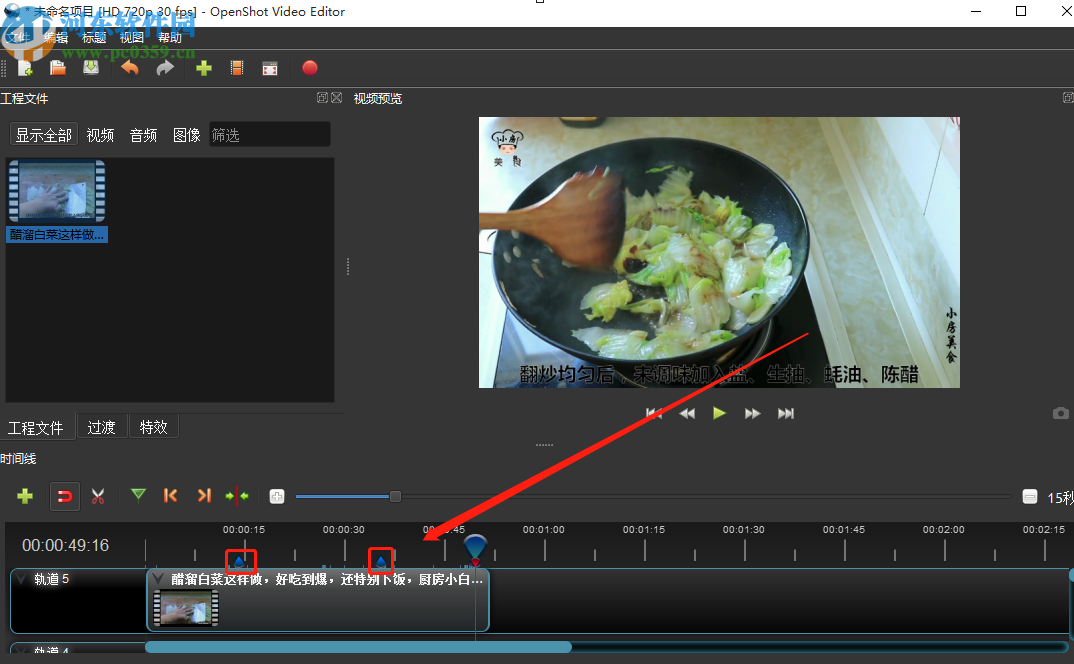
Task: Import files with green plus in the top toolbar
Action: [x=203, y=68]
